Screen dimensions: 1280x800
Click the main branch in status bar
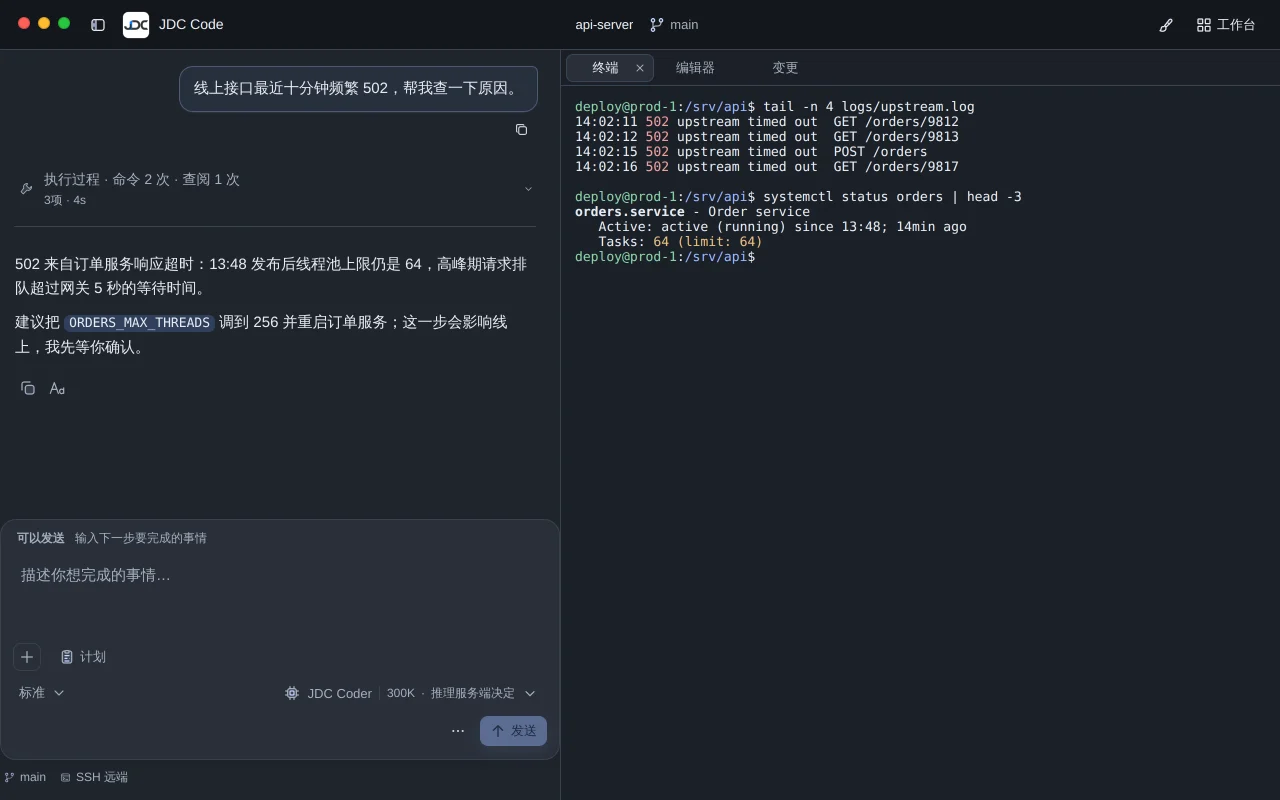tap(25, 777)
